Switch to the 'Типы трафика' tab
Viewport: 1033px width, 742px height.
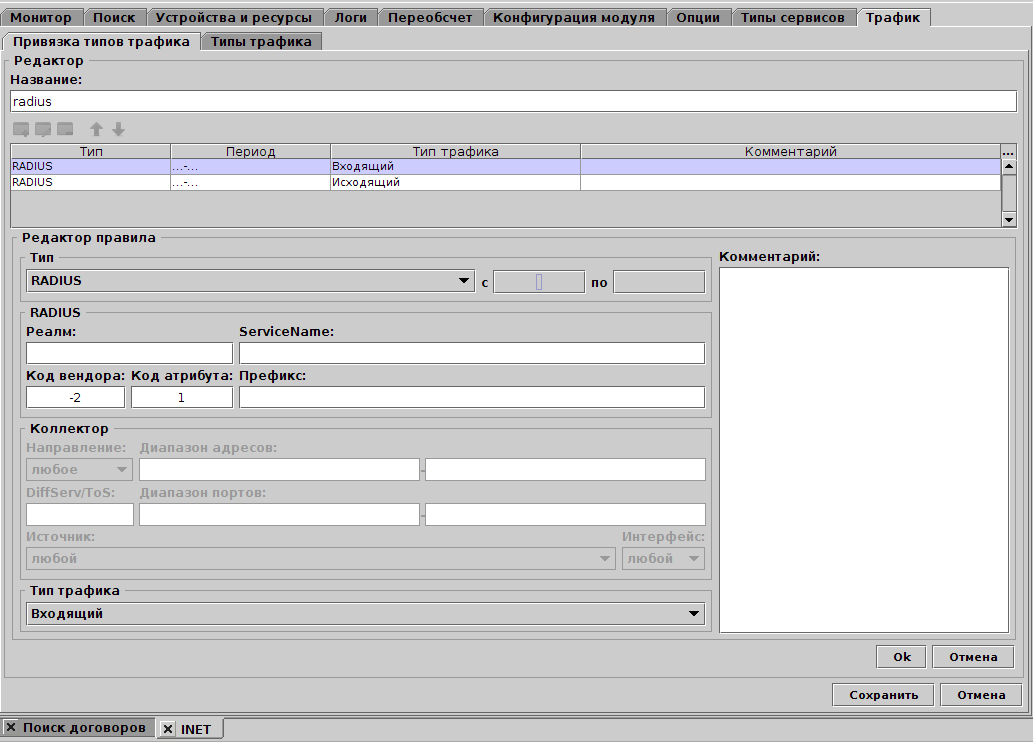[261, 41]
